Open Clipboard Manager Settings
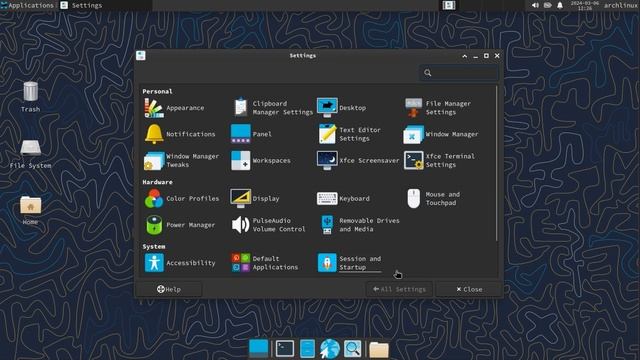The height and width of the screenshot is (360, 640). point(272,108)
